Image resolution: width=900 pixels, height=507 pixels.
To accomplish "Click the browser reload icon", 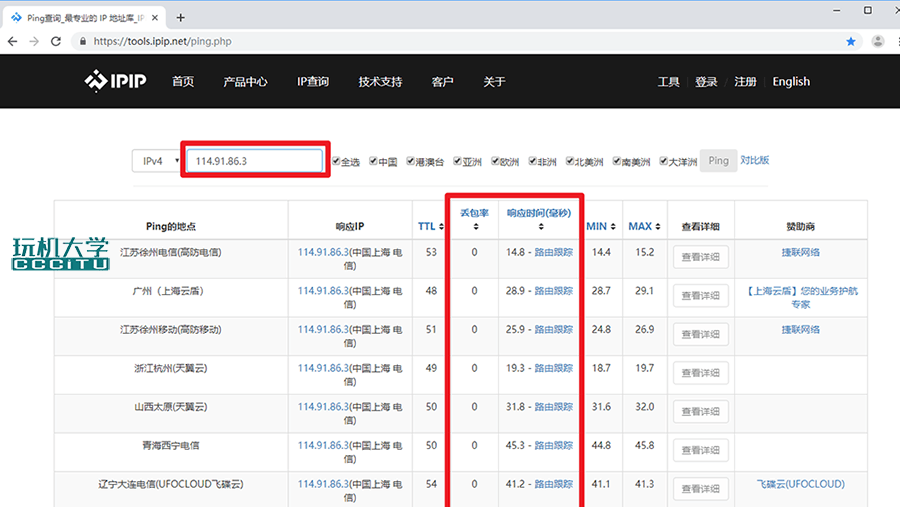I will pos(56,42).
